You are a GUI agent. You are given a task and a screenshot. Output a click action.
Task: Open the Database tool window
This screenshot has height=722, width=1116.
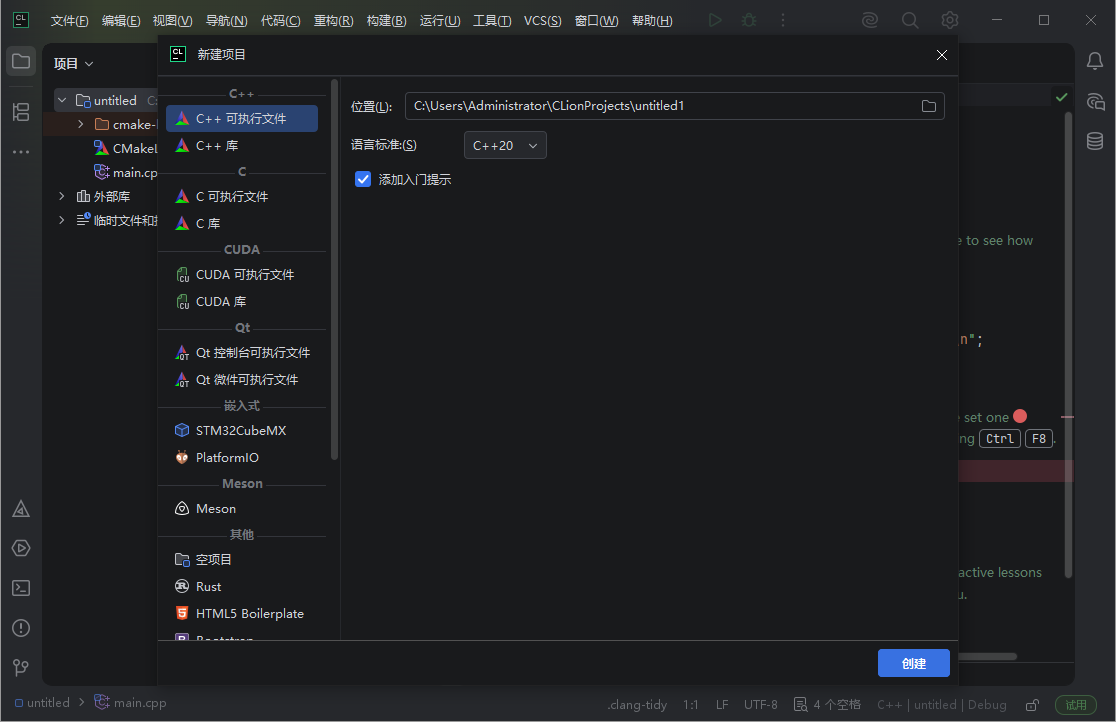click(1095, 140)
